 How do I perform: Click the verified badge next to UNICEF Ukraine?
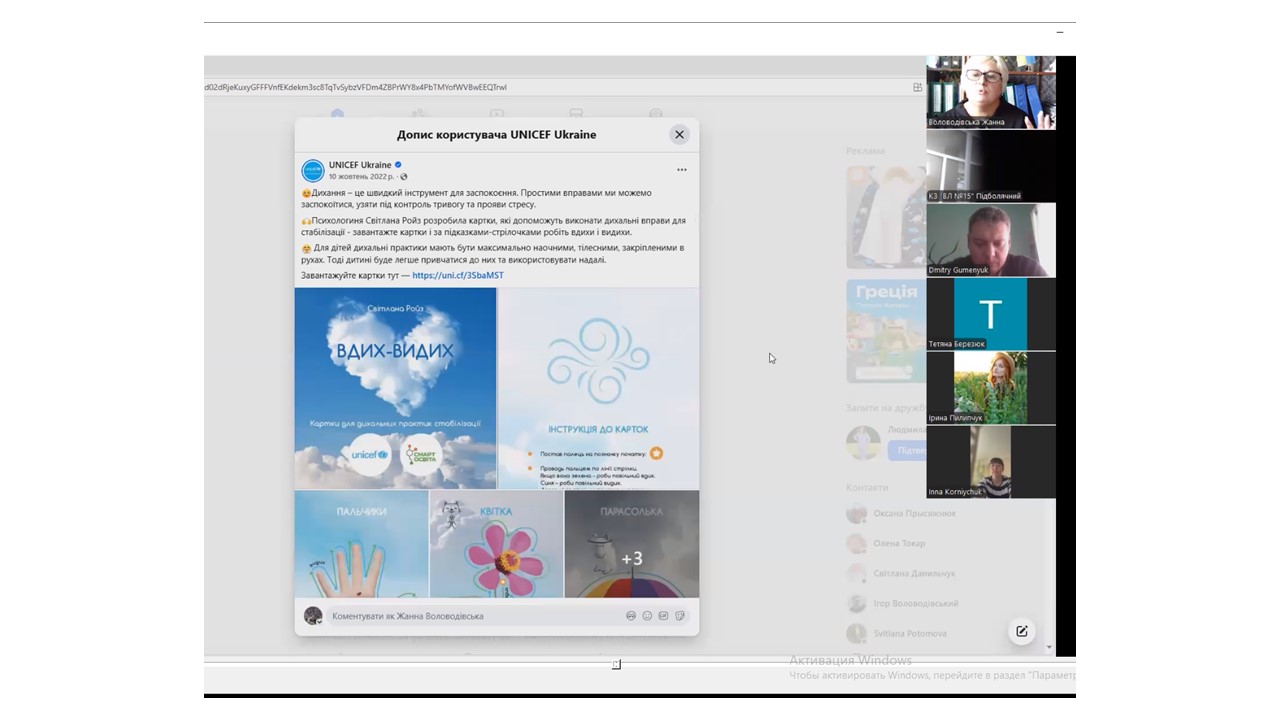coord(398,165)
